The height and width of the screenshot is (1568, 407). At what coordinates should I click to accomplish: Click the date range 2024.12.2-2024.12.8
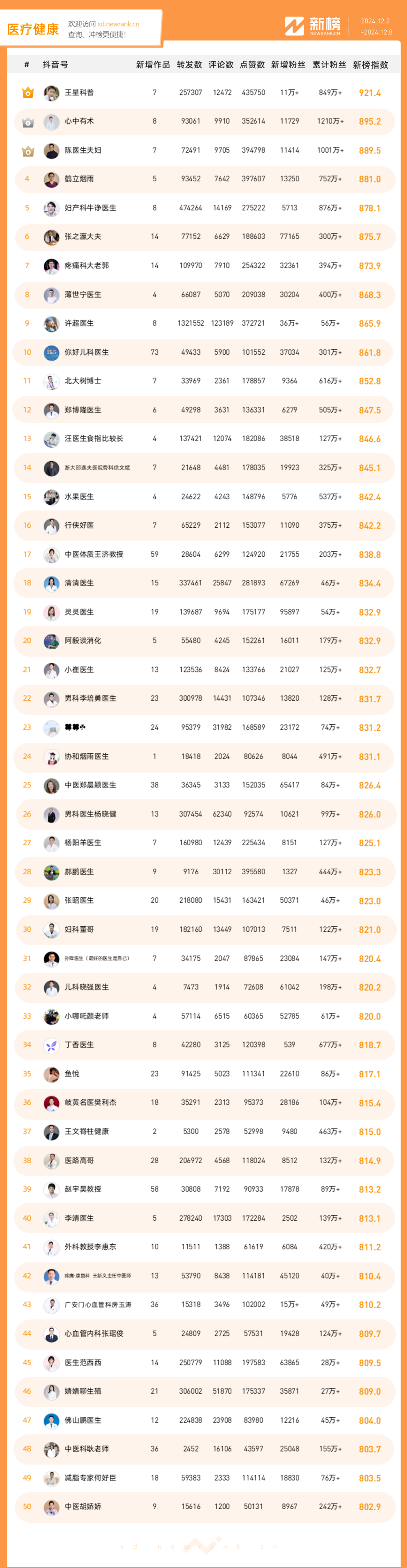point(376,27)
